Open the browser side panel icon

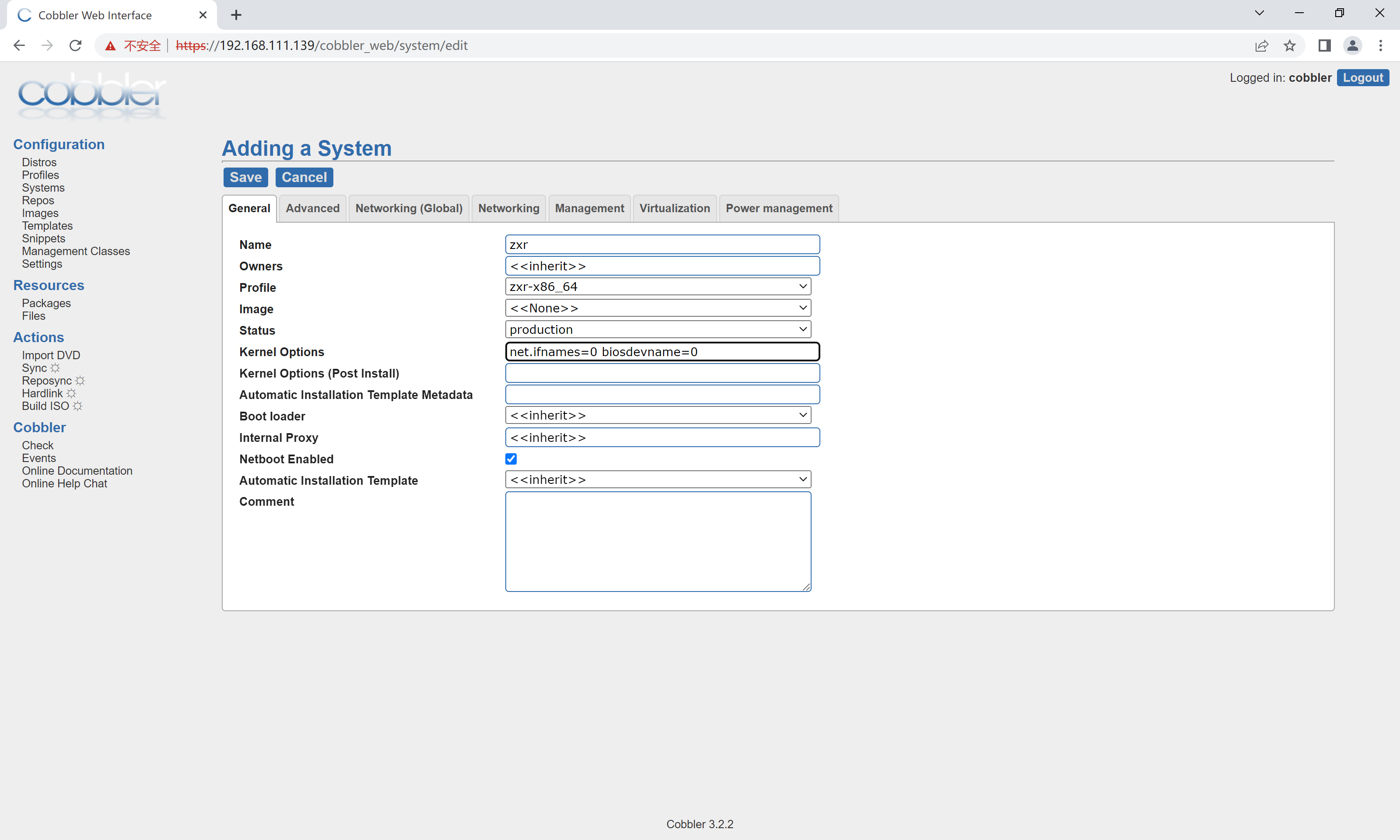(1324, 45)
